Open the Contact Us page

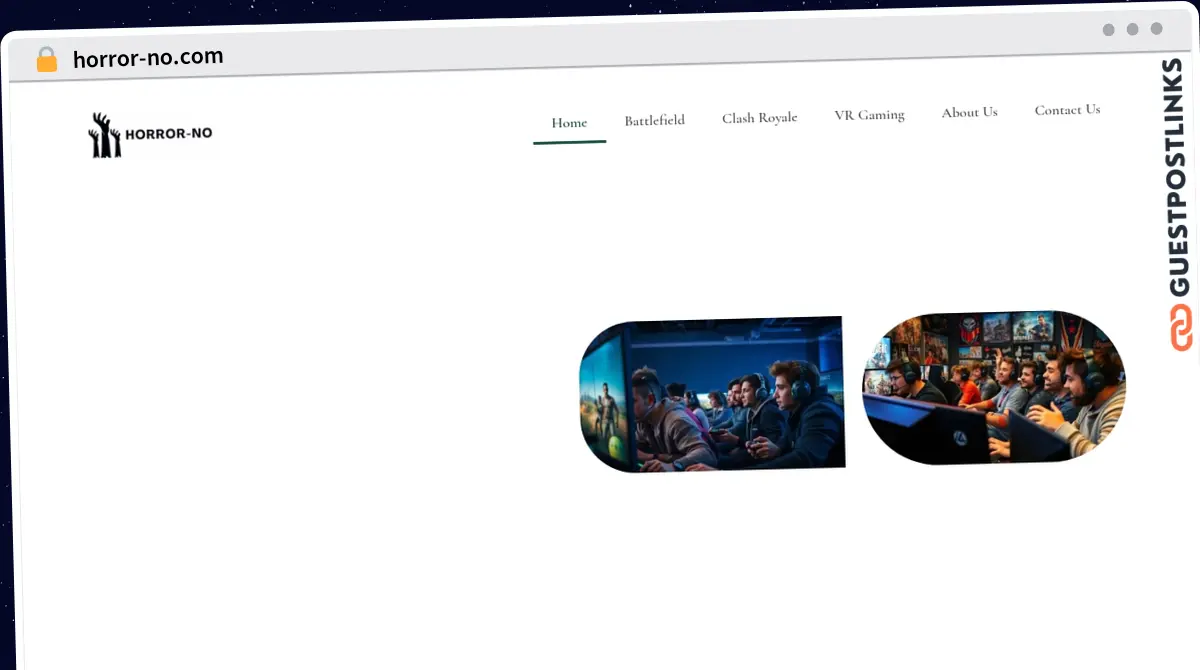(x=1067, y=110)
